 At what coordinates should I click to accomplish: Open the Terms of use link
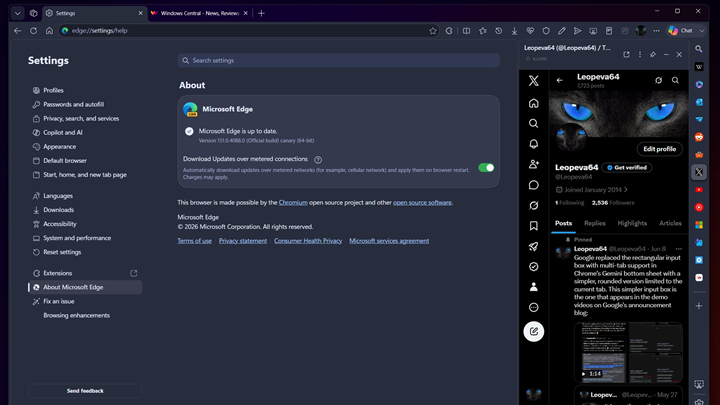(195, 241)
